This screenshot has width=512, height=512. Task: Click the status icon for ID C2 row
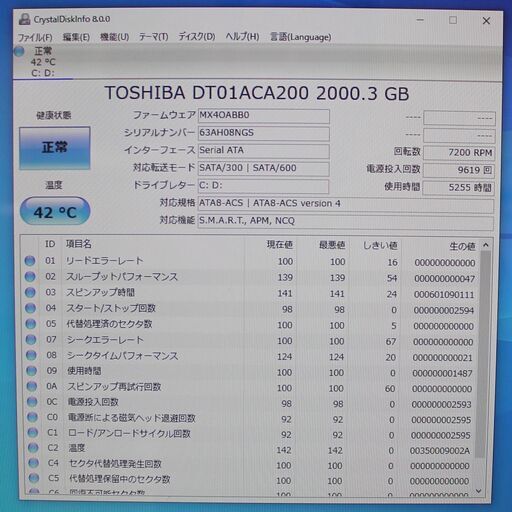[x=33, y=448]
